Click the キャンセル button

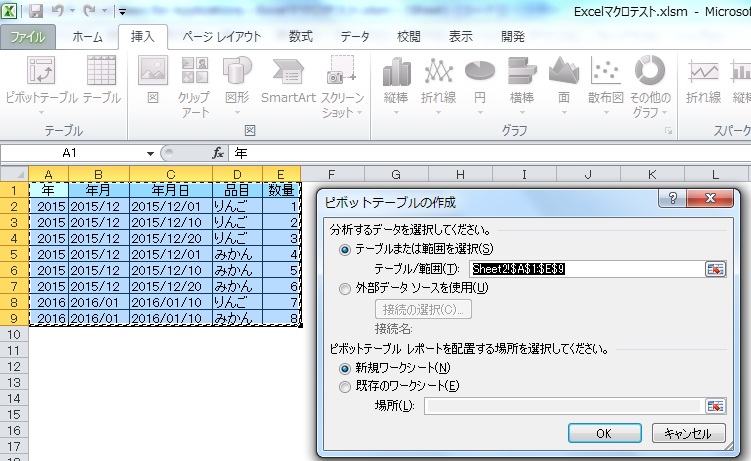click(x=688, y=434)
